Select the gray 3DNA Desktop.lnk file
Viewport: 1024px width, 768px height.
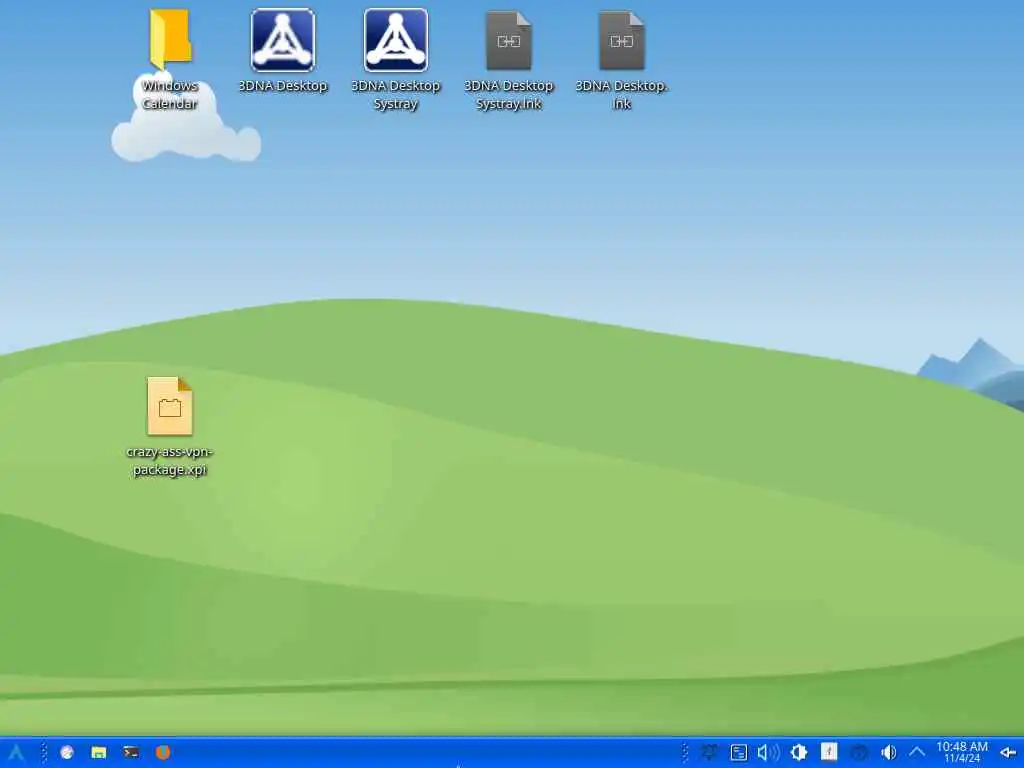point(622,60)
